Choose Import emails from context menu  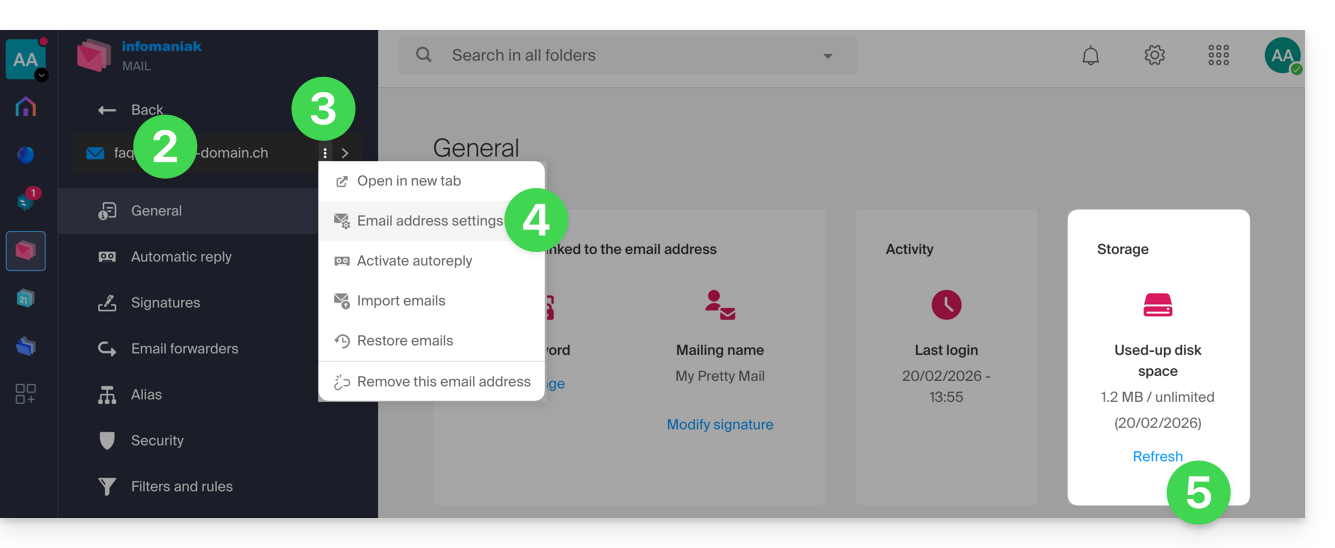pos(400,301)
